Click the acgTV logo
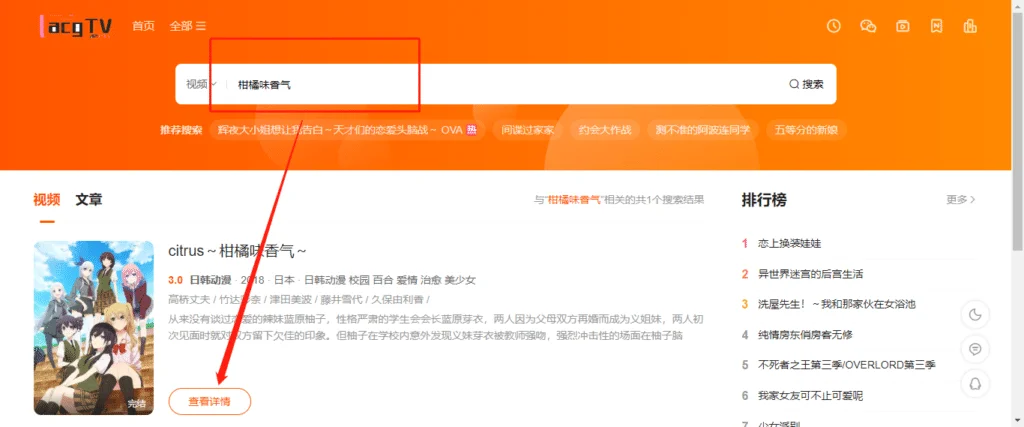This screenshot has width=1024, height=427. (76, 27)
